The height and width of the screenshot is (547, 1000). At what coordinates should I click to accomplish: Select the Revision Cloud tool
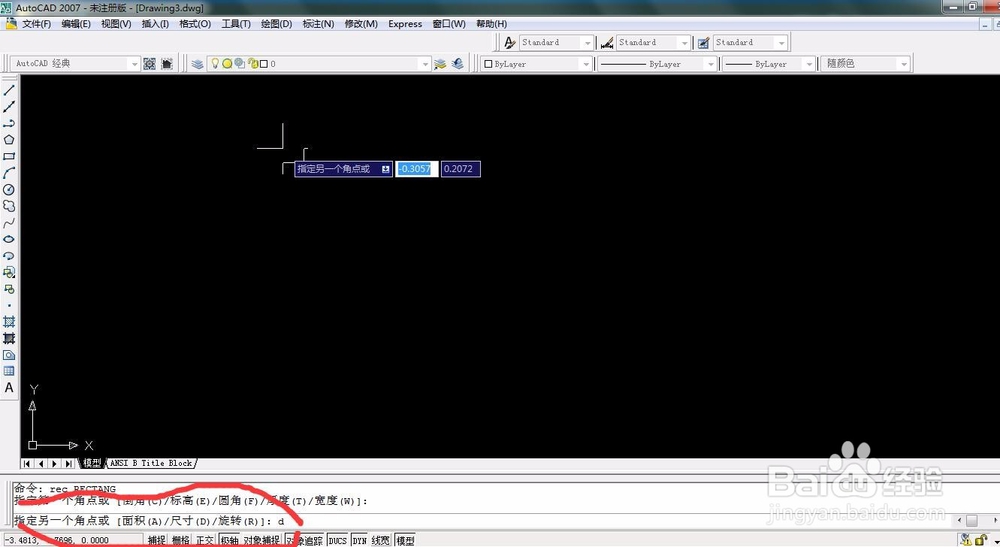pos(9,206)
